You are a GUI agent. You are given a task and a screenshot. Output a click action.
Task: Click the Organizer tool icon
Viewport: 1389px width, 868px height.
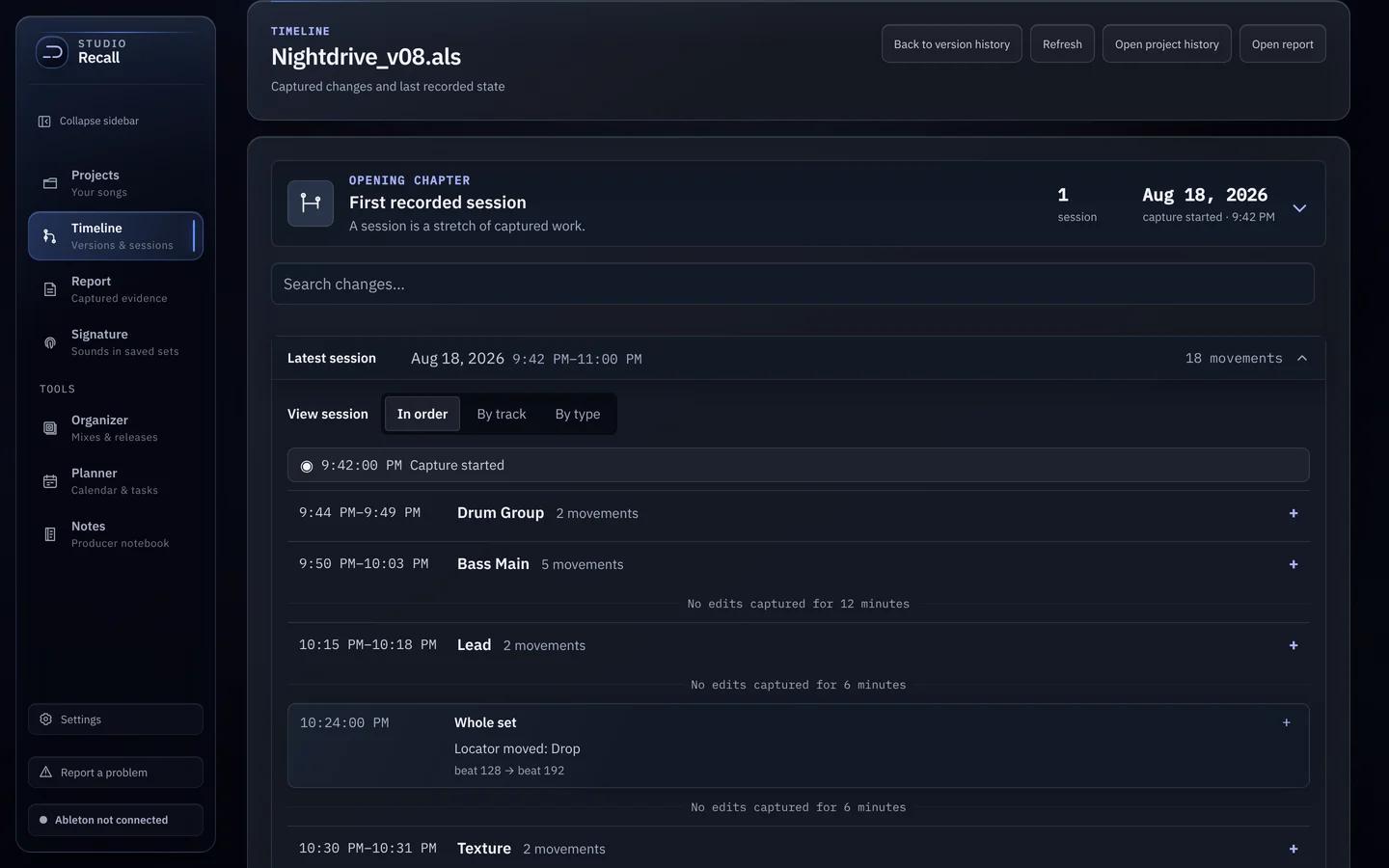coord(50,428)
